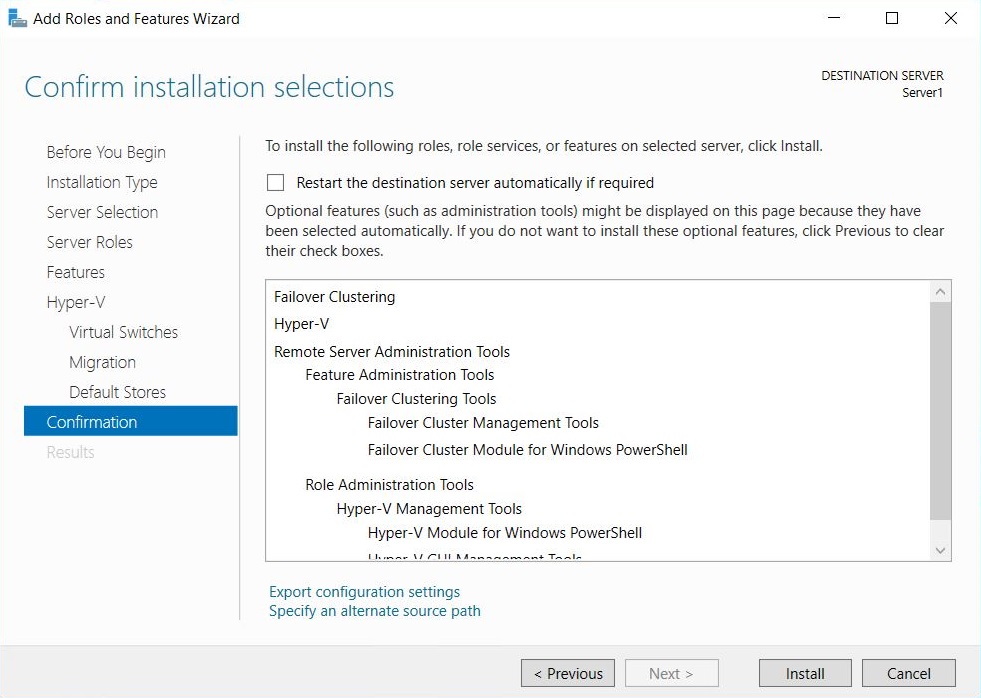This screenshot has height=698, width=981.
Task: Open the Virtual Switches step
Action: 123,332
